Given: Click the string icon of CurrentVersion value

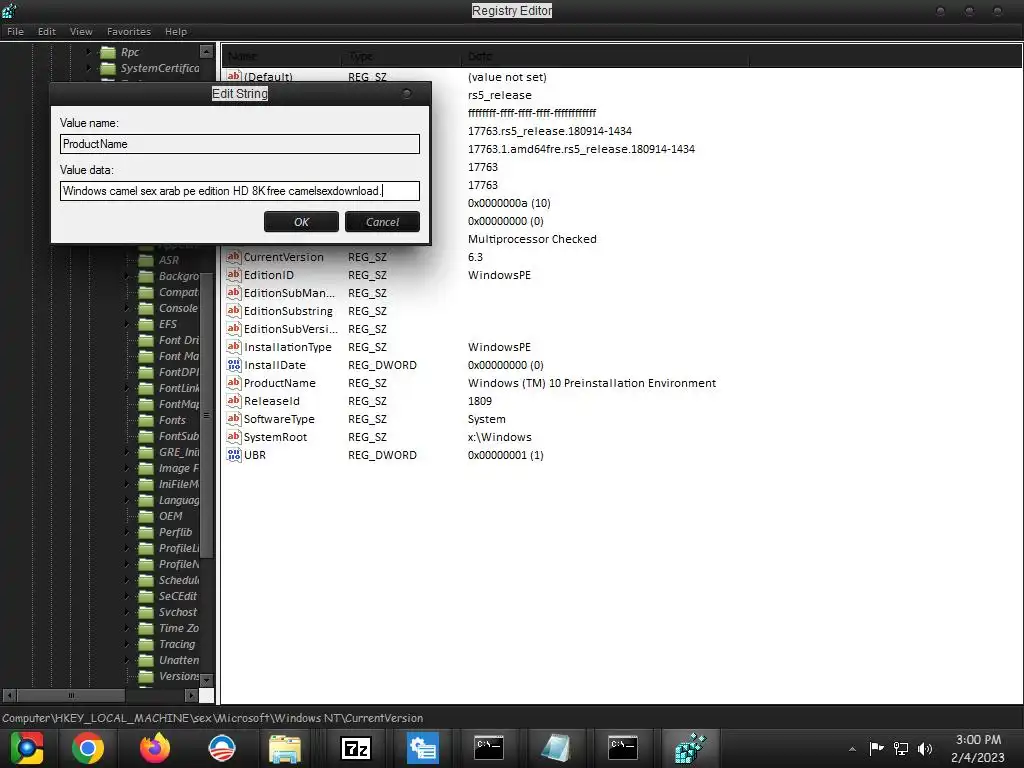Looking at the screenshot, I should [233, 257].
